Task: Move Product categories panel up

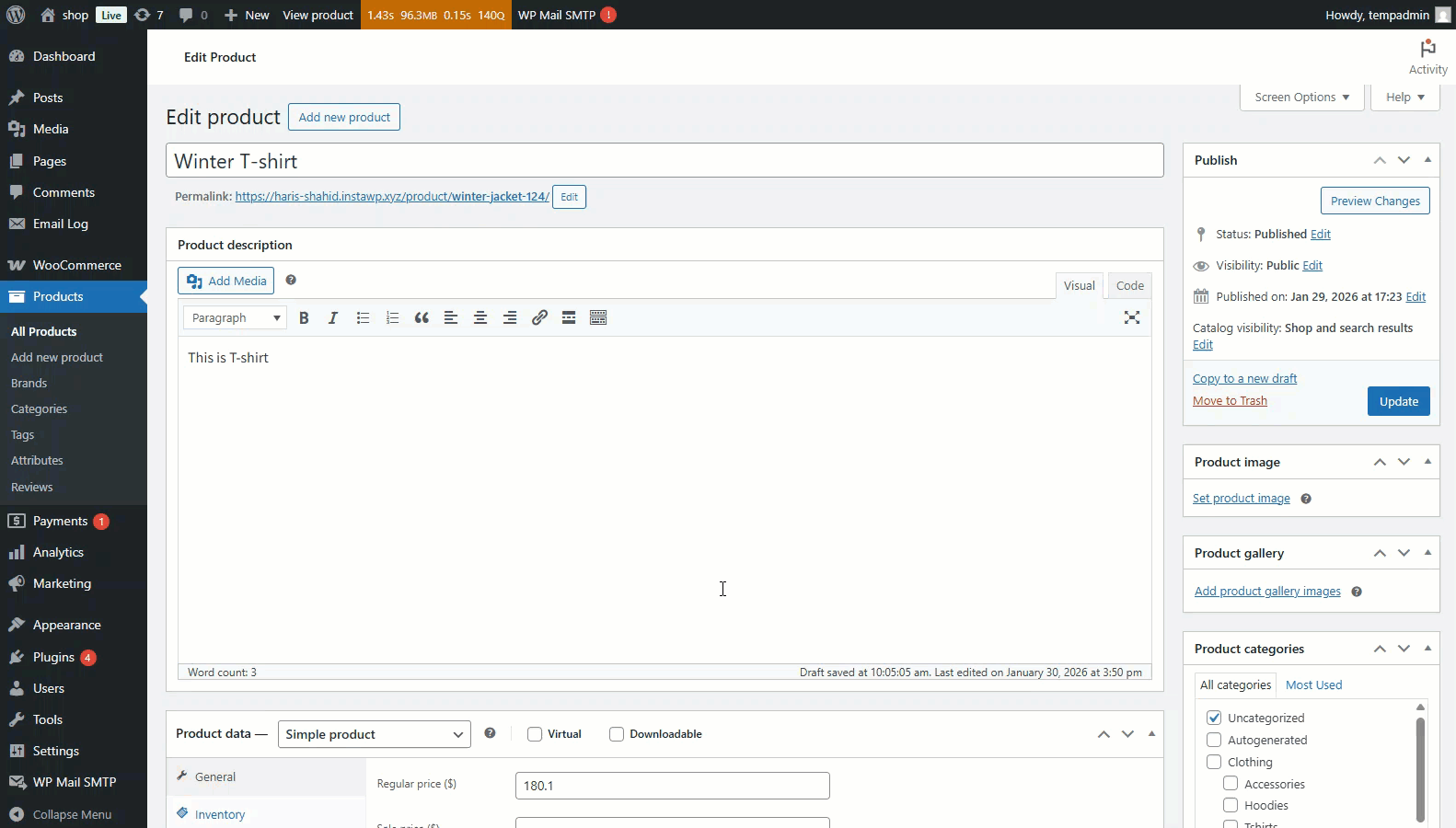Action: (x=1380, y=649)
